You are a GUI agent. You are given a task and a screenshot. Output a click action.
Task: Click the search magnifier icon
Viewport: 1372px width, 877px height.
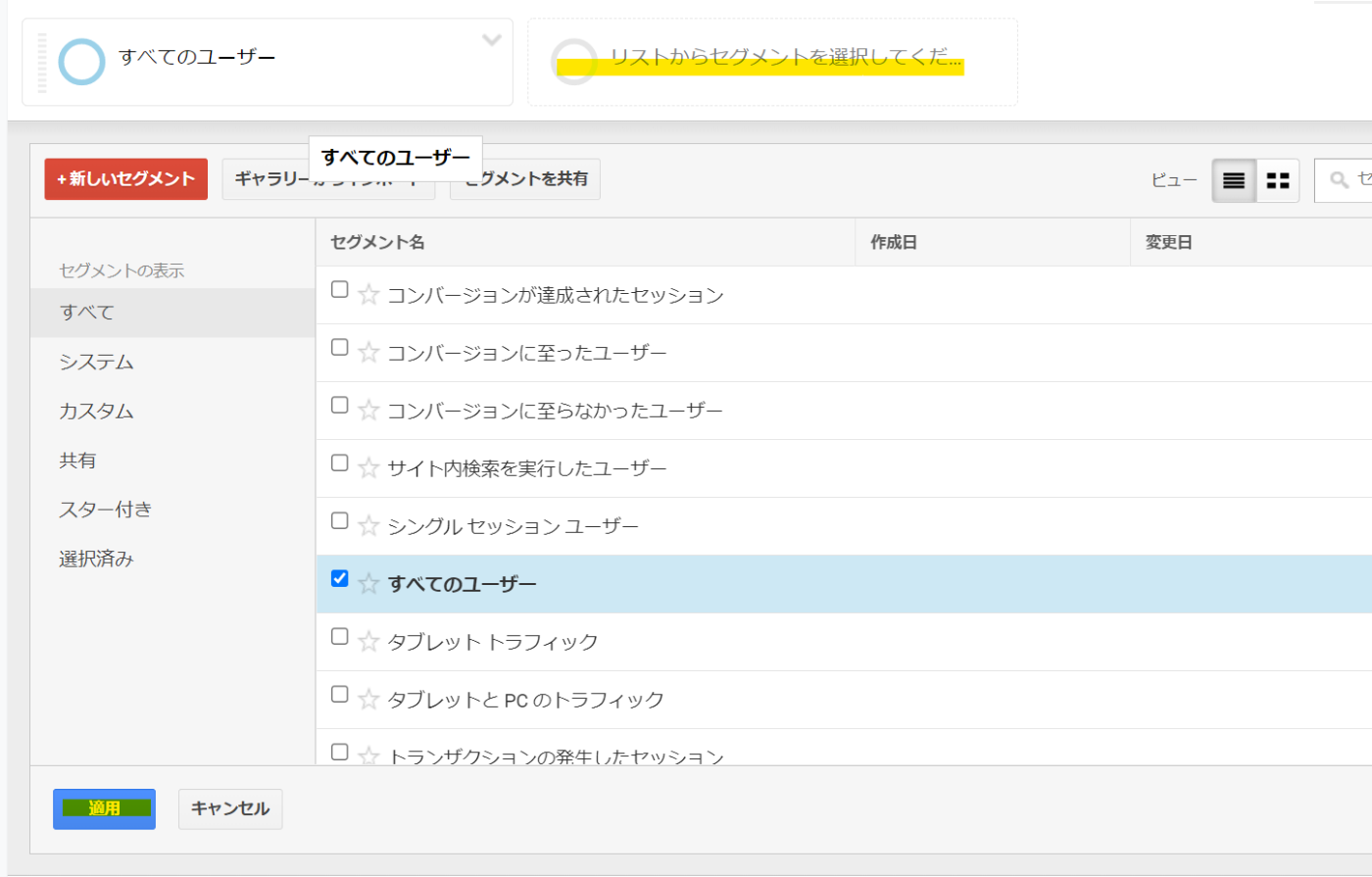tap(1339, 180)
